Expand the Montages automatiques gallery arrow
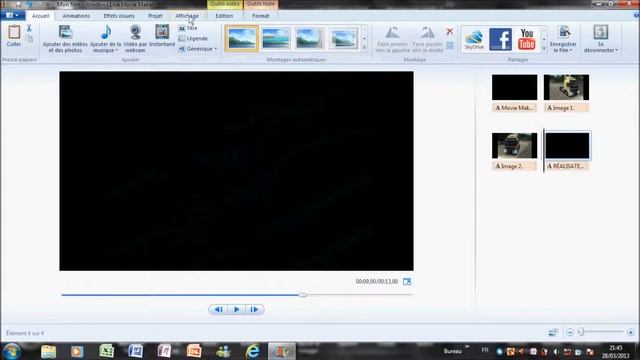This screenshot has height=360, width=640. (x=364, y=48)
